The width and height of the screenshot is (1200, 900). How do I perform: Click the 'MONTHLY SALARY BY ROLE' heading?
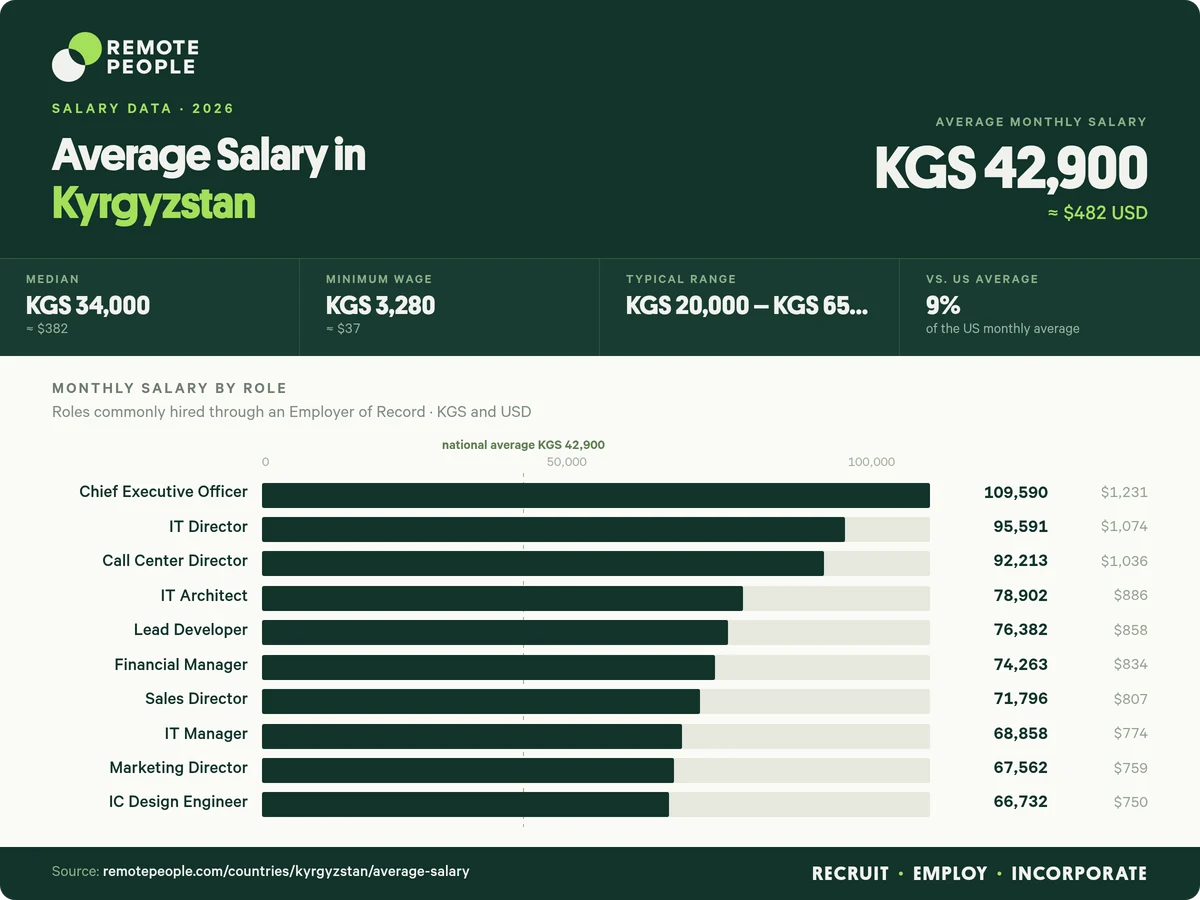pyautogui.click(x=169, y=388)
